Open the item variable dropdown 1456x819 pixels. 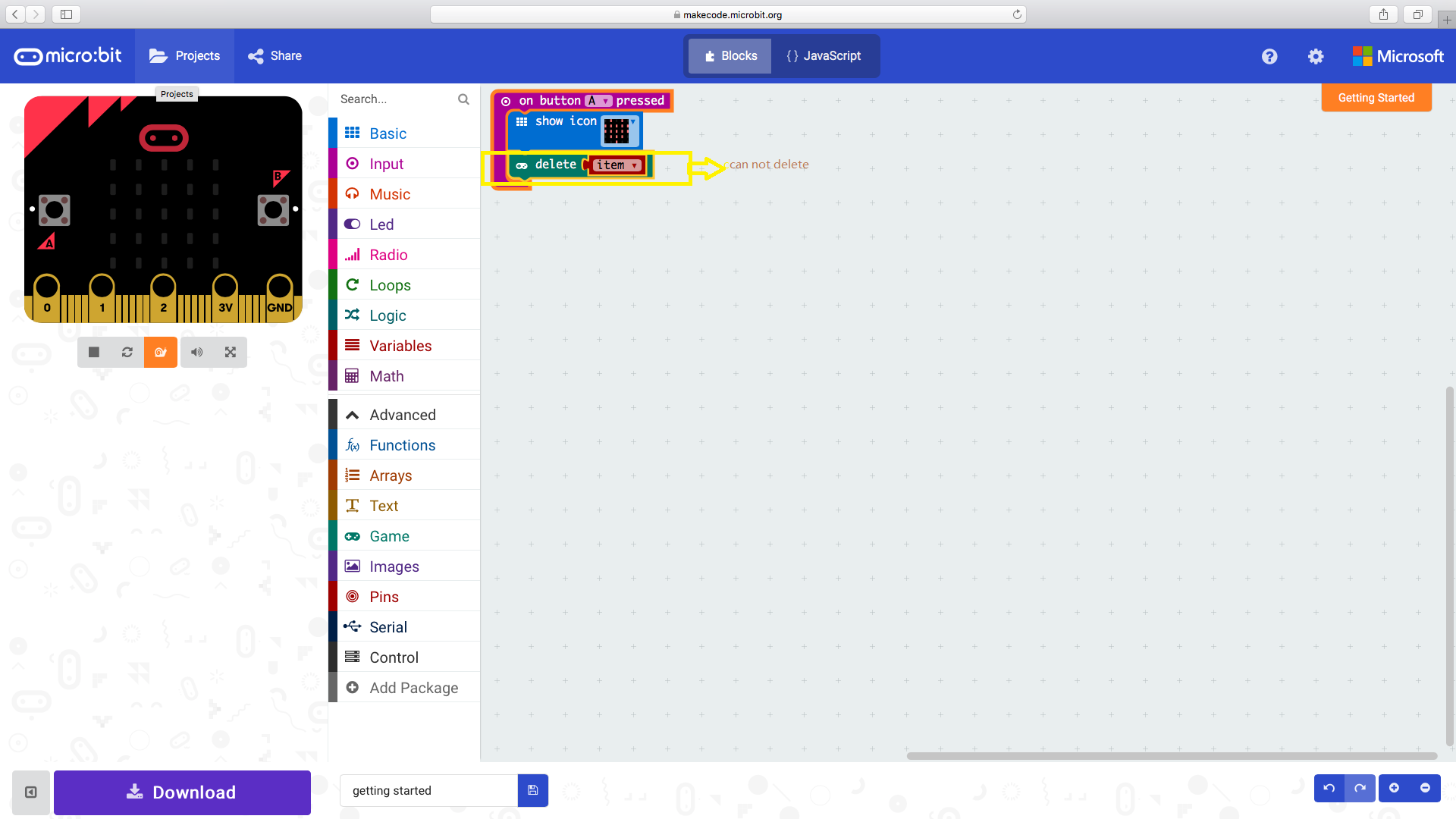coord(618,165)
